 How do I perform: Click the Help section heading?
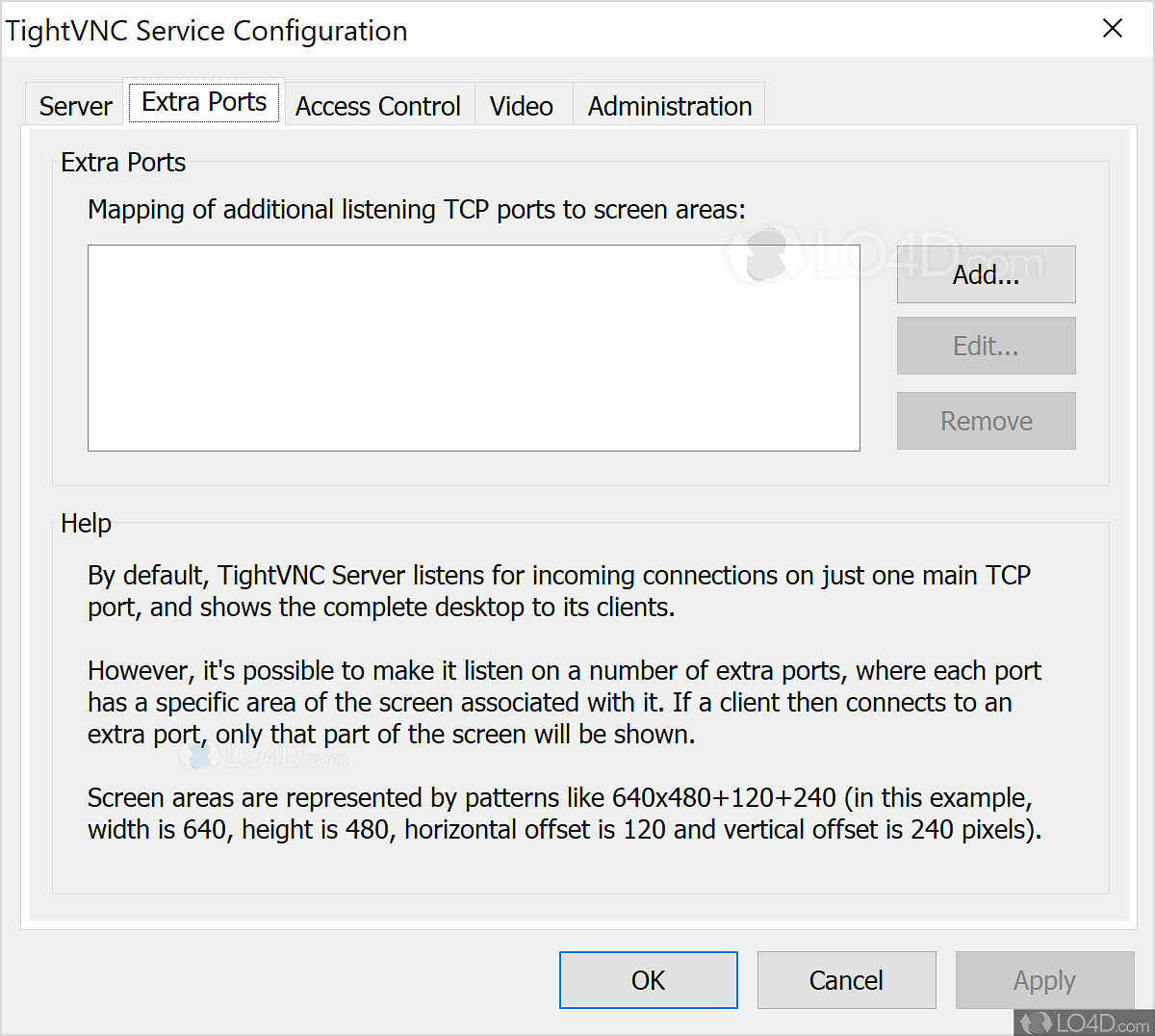pos(87,524)
